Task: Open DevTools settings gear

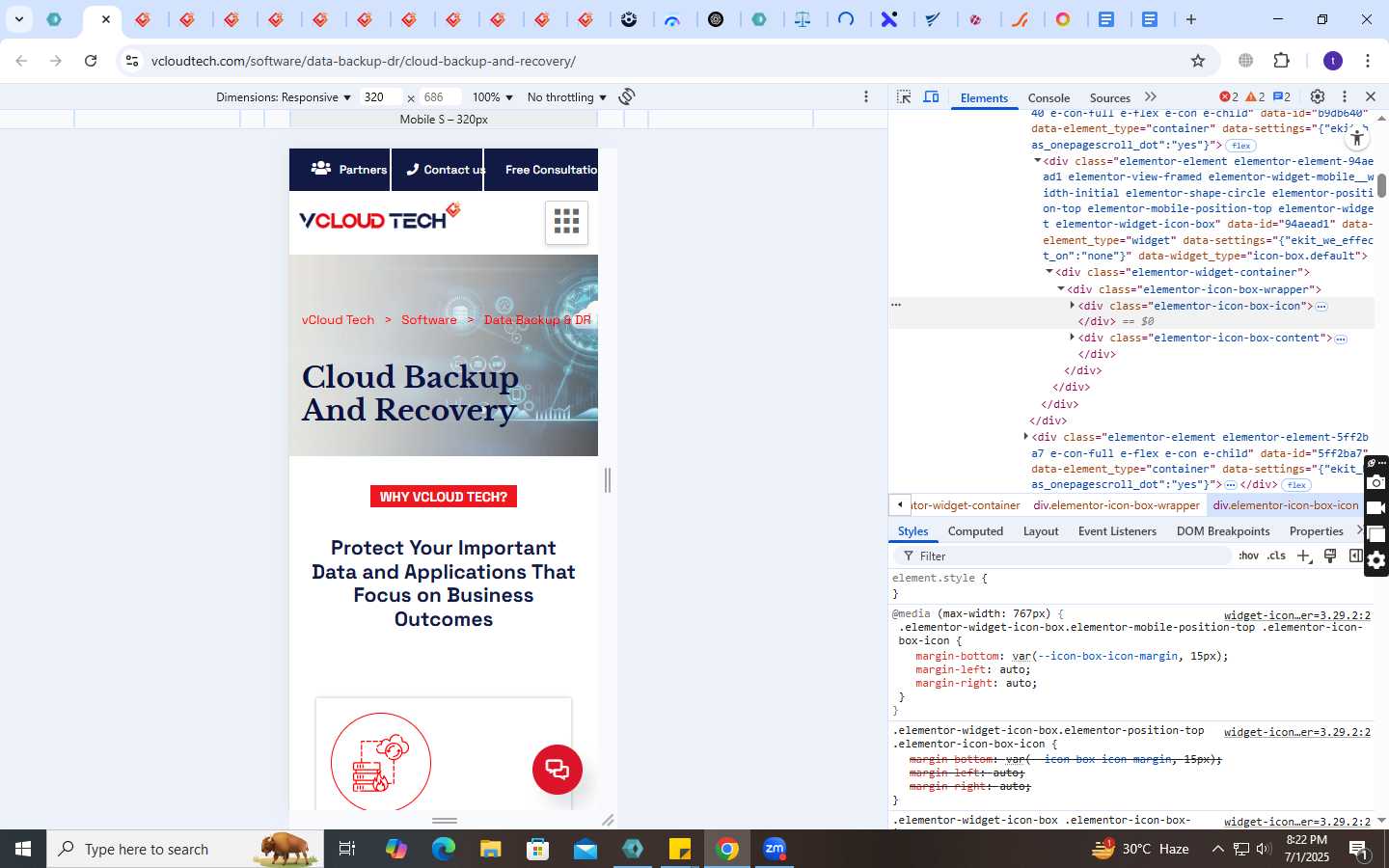Action: point(1318,96)
